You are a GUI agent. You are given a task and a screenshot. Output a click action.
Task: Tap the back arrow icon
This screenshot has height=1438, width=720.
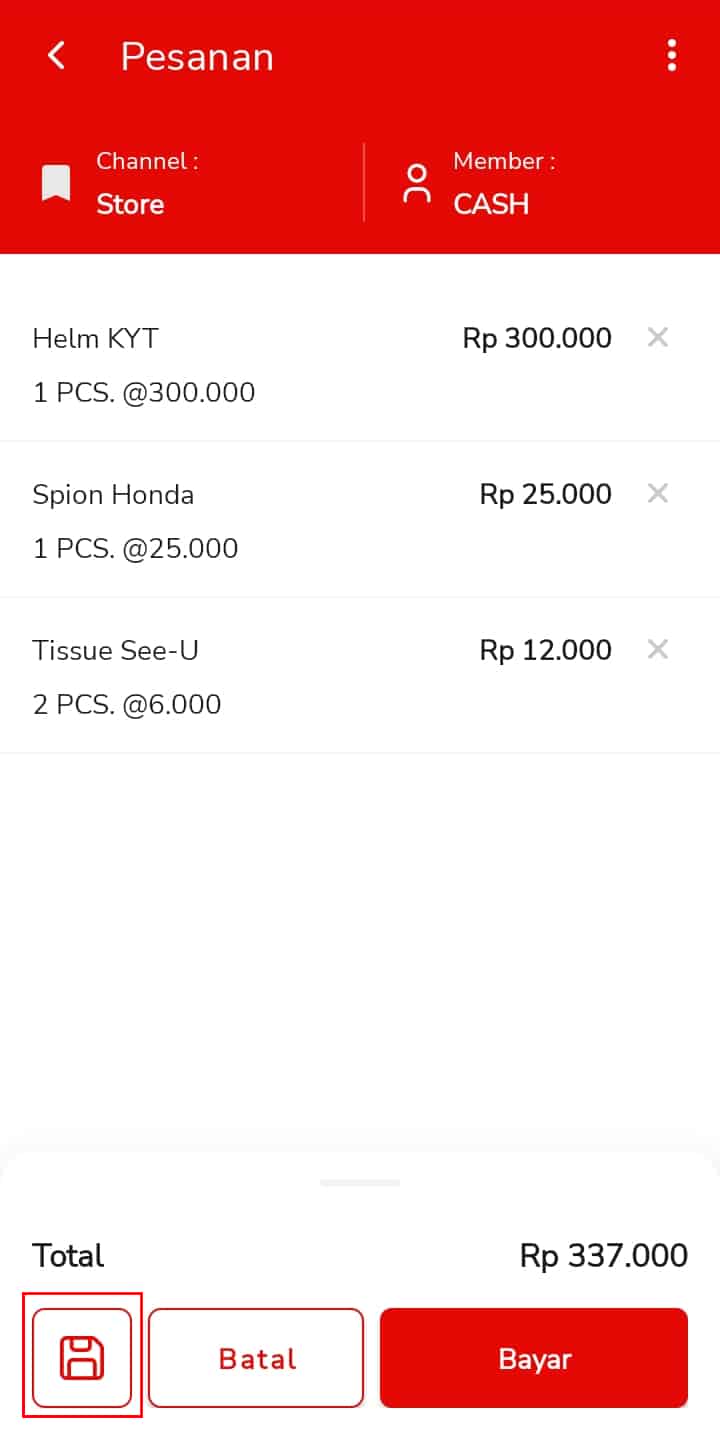pyautogui.click(x=57, y=56)
